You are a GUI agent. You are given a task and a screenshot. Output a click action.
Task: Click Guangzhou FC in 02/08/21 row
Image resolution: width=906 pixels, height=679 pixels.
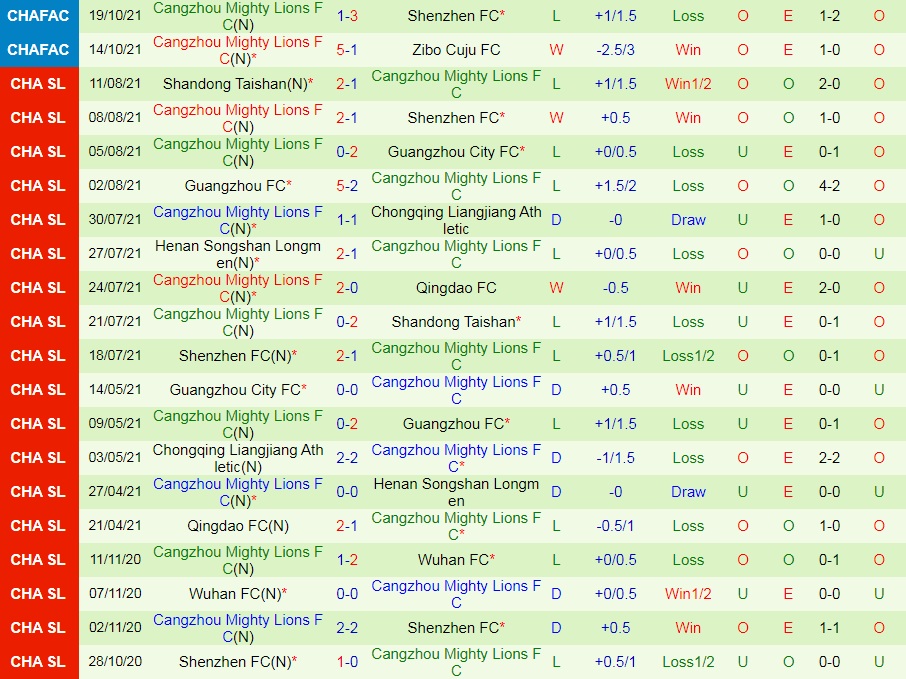tap(237, 186)
